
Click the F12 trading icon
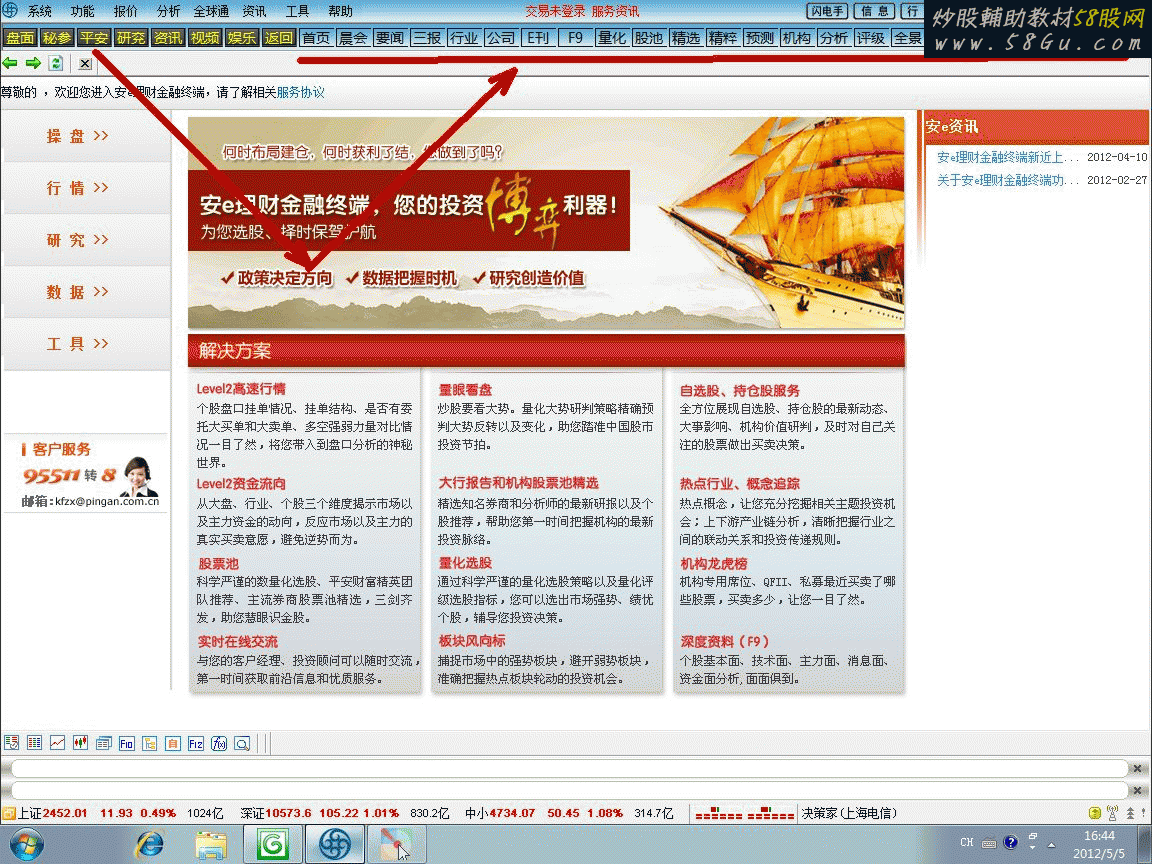[x=195, y=744]
